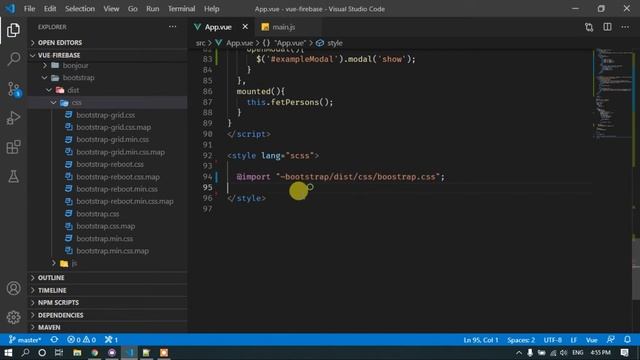Viewport: 640px width, 360px height.
Task: Open the Extensions view
Action: click(x=13, y=147)
